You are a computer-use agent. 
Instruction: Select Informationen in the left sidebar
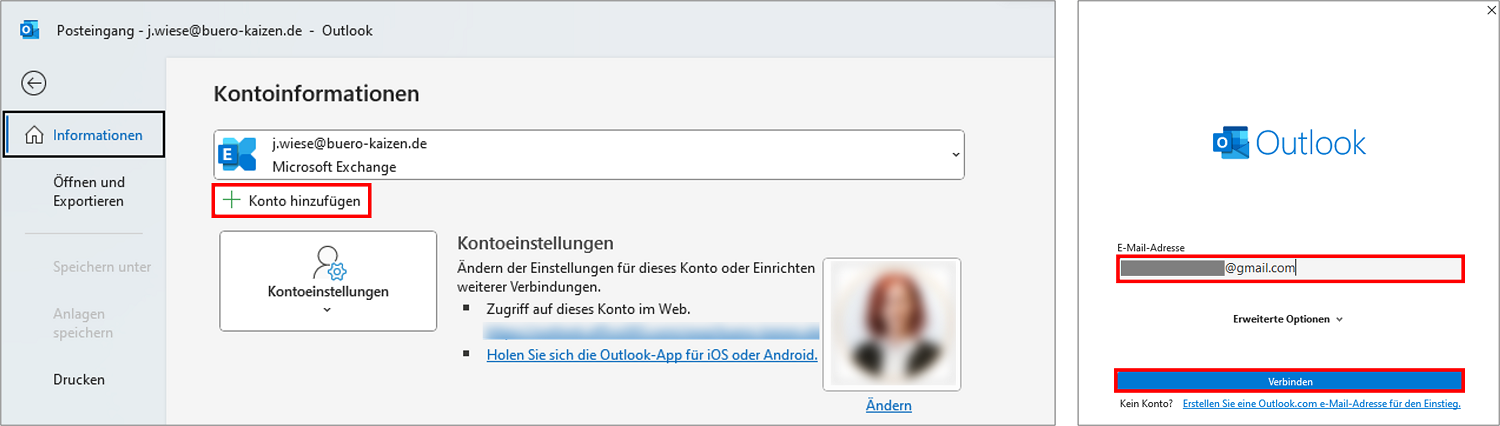[84, 135]
